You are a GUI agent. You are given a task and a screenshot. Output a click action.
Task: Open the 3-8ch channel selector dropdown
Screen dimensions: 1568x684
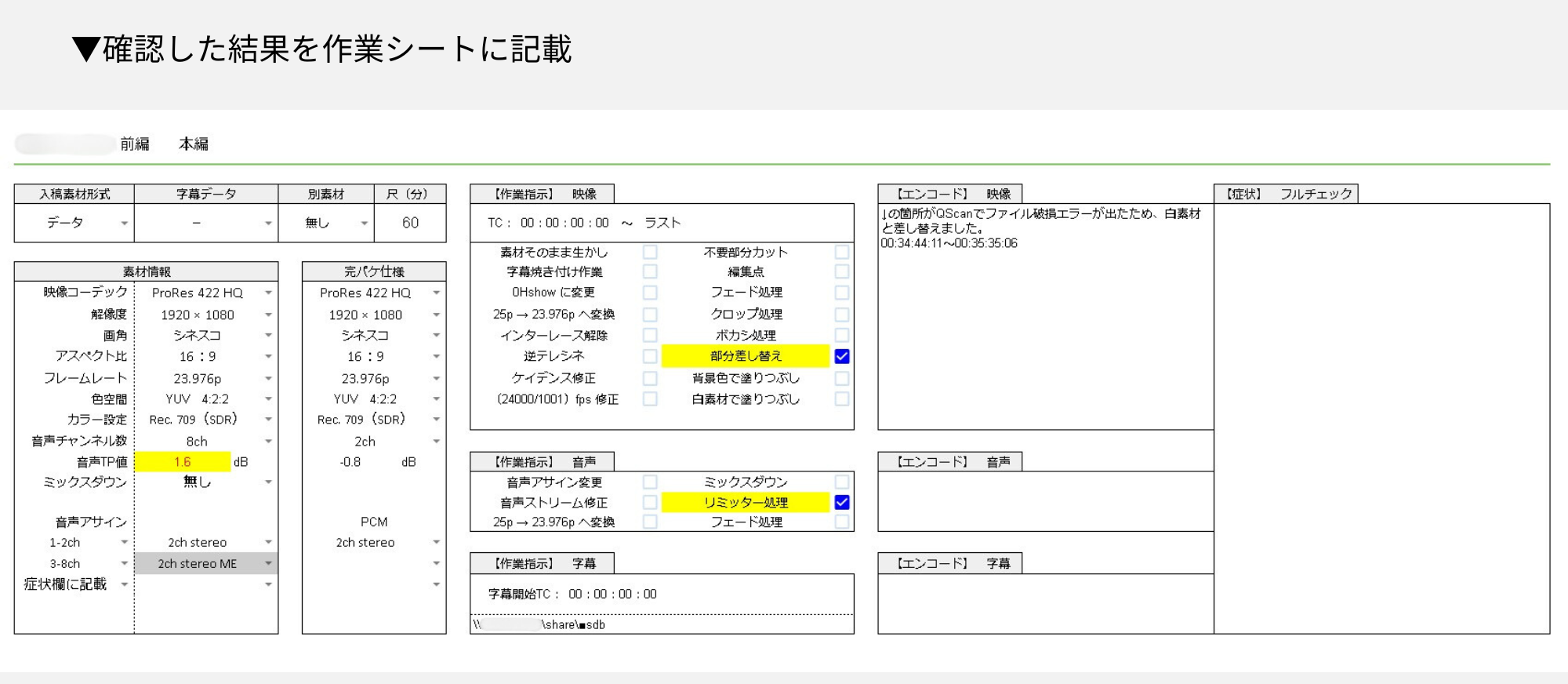pos(124,563)
